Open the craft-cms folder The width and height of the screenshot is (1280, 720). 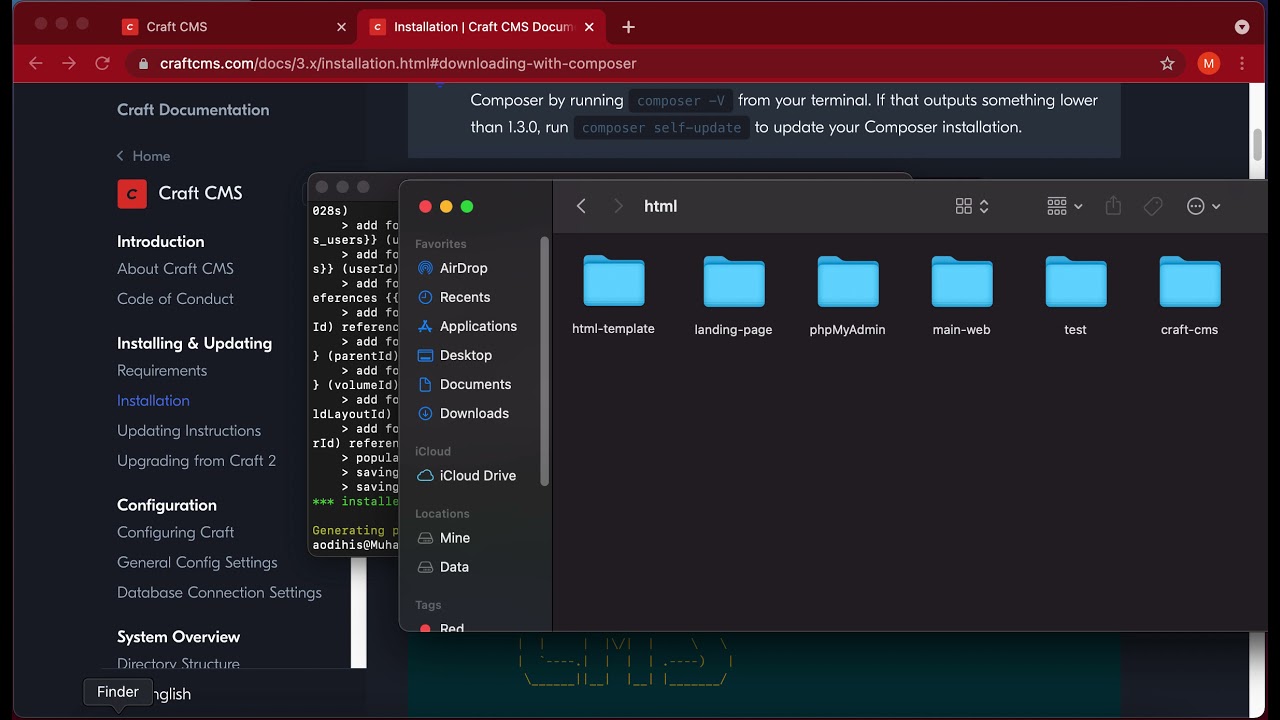point(1189,294)
